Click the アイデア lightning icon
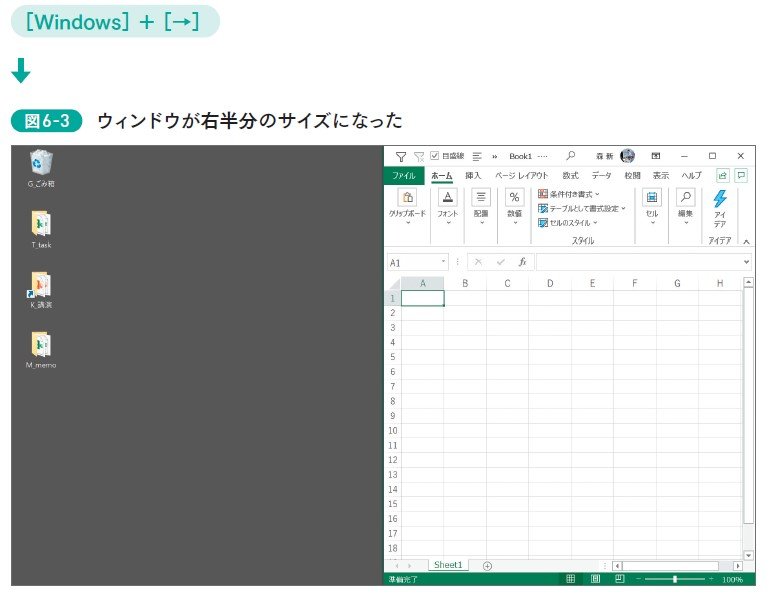This screenshot has width=774, height=598. click(720, 199)
